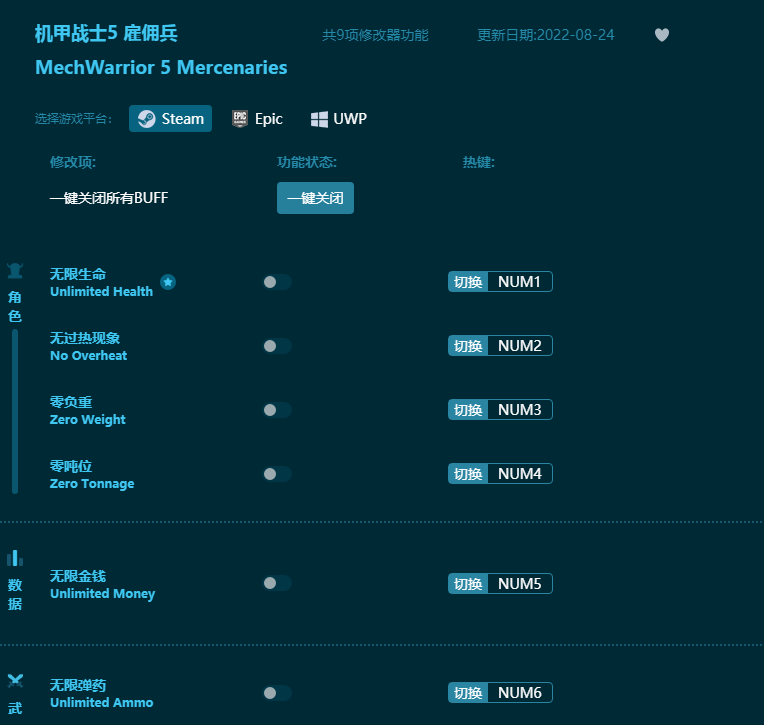Click the 共9项修改器功能 text
The image size is (764, 725).
[x=375, y=35]
